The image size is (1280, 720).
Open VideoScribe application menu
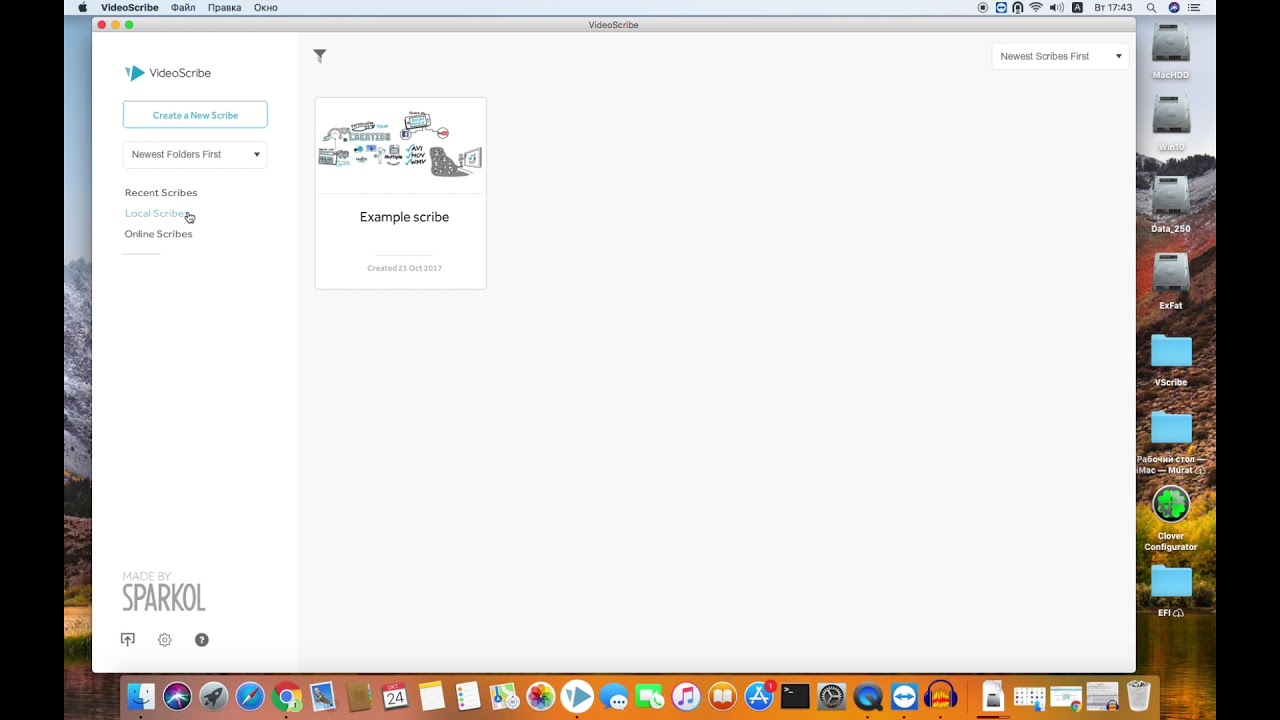(129, 7)
